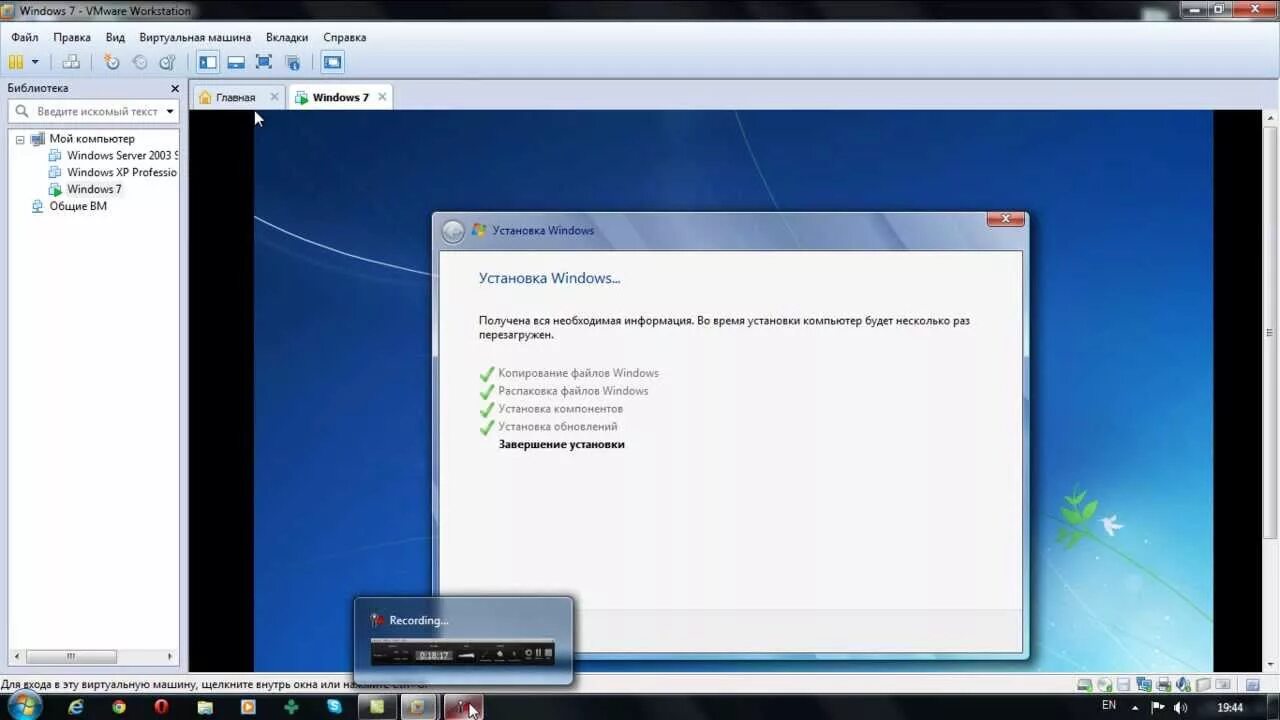The image size is (1280, 720).
Task: Toggle the console view icon
Action: [332, 62]
